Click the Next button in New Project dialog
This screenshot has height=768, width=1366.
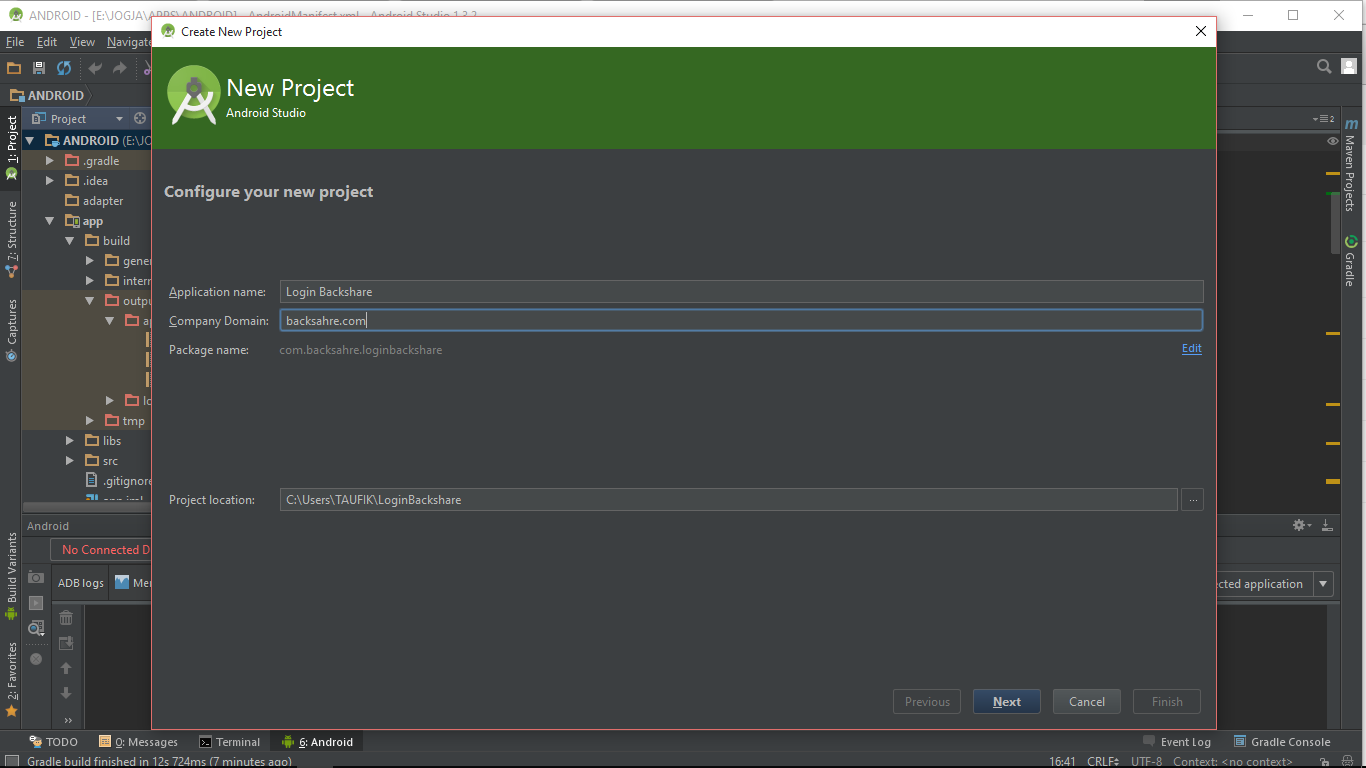1006,701
